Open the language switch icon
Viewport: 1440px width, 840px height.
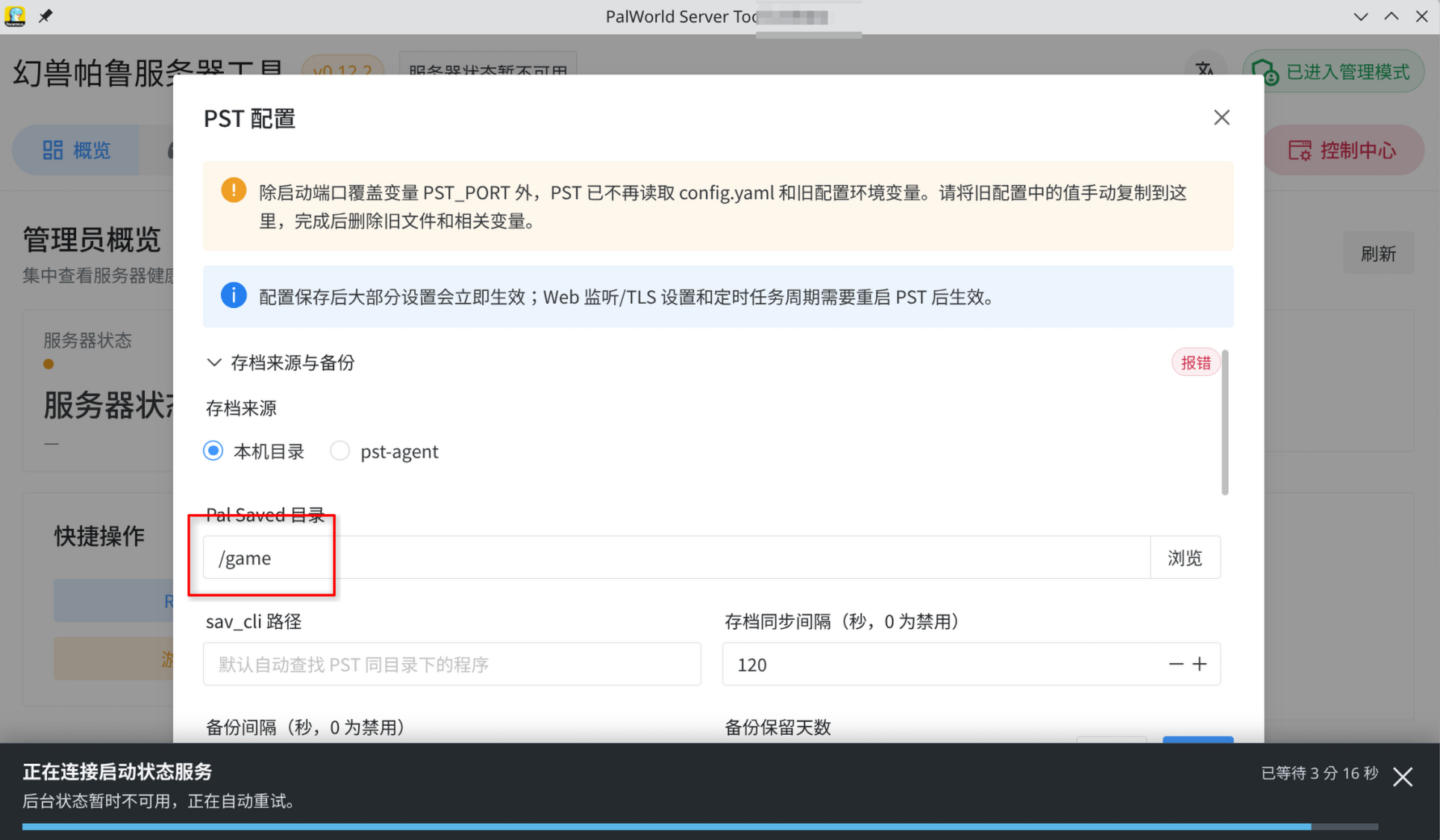(x=1205, y=71)
